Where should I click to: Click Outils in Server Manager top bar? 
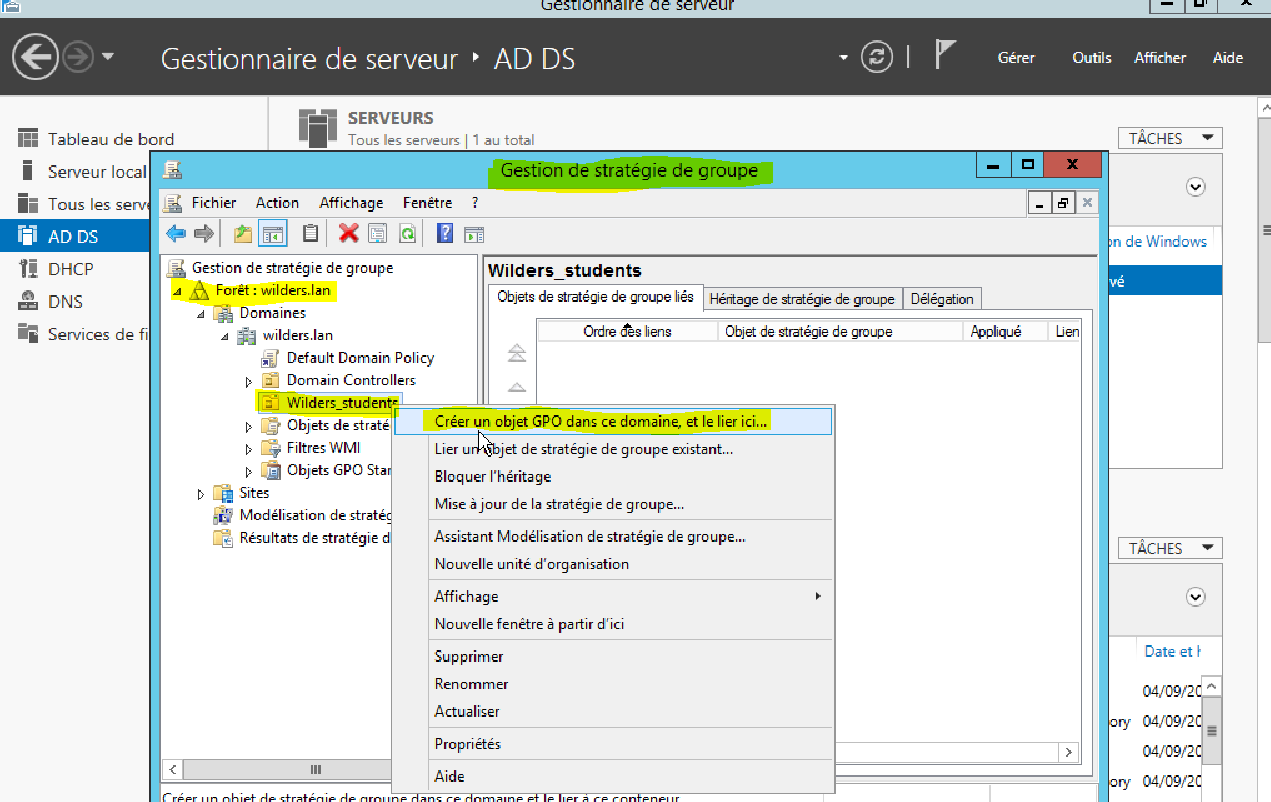[x=1091, y=57]
